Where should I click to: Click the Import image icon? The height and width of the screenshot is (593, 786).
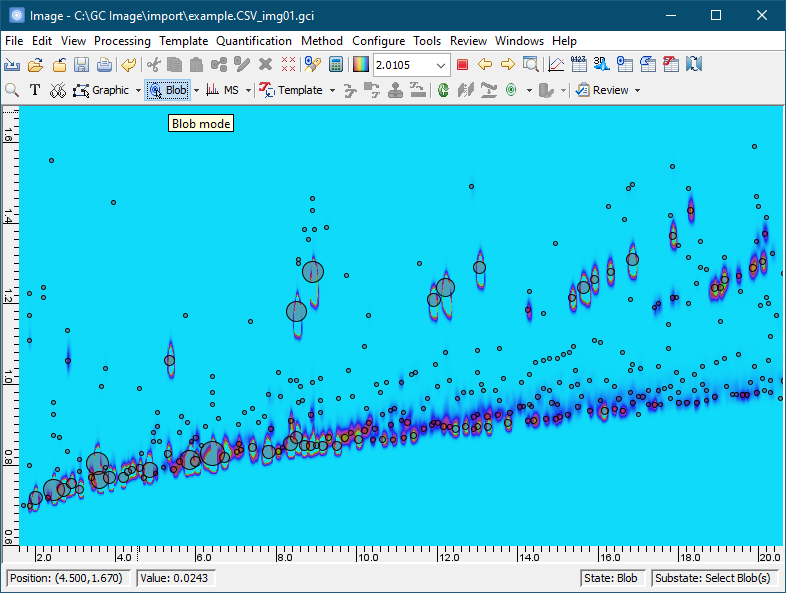click(x=12, y=65)
